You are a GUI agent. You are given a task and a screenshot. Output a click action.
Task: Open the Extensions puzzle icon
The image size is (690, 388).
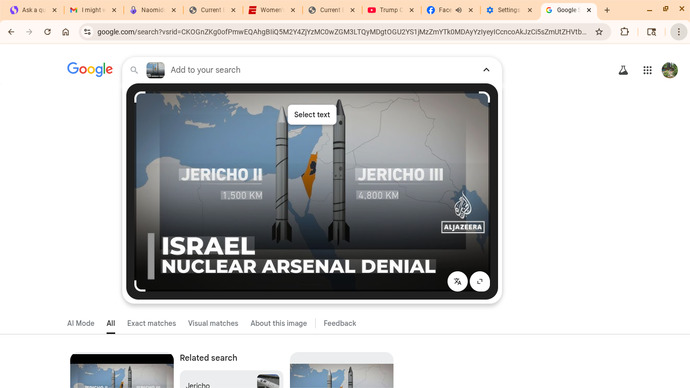(624, 32)
